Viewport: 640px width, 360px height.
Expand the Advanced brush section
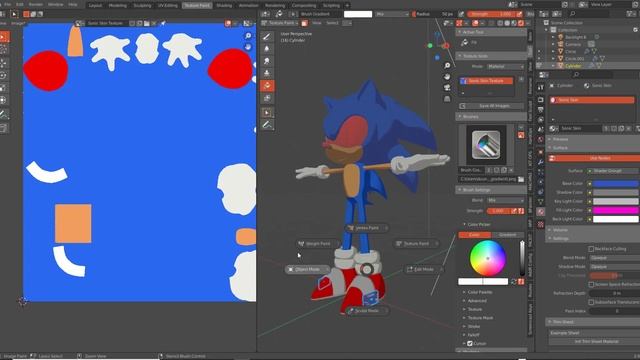coord(477,301)
